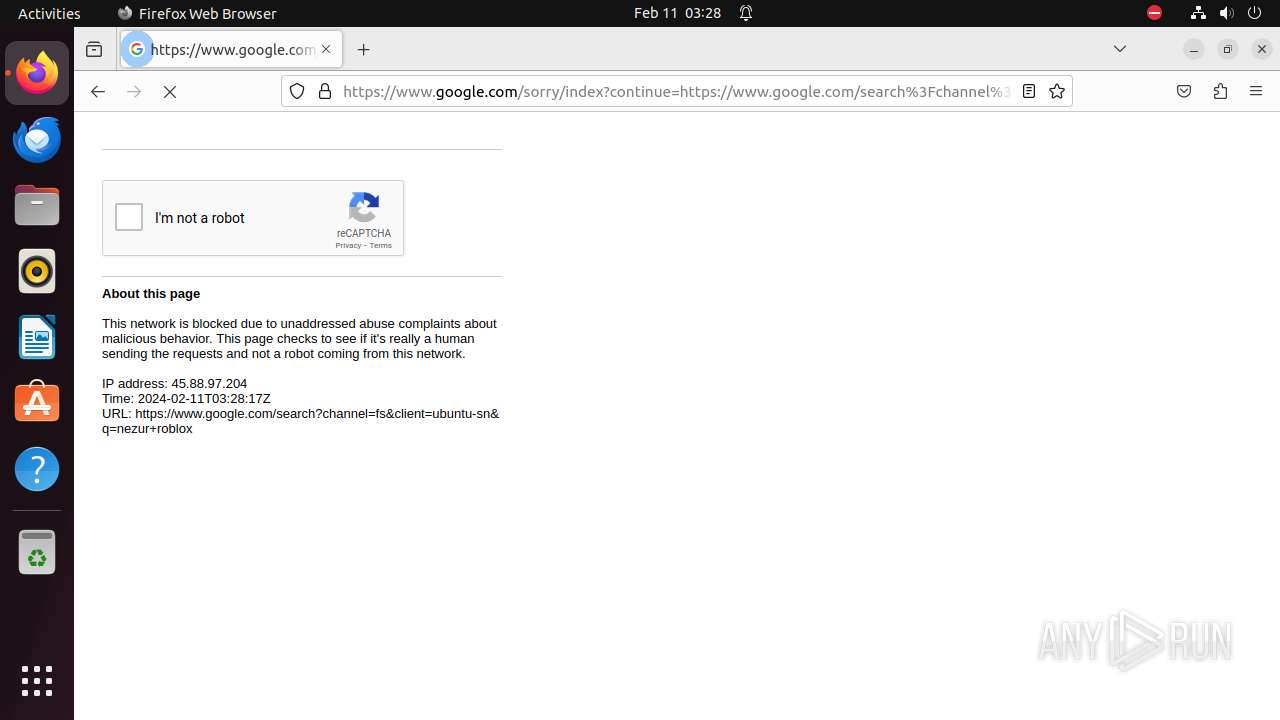Click the reCAPTCHA logo
The image size is (1280, 720).
pyautogui.click(x=364, y=207)
